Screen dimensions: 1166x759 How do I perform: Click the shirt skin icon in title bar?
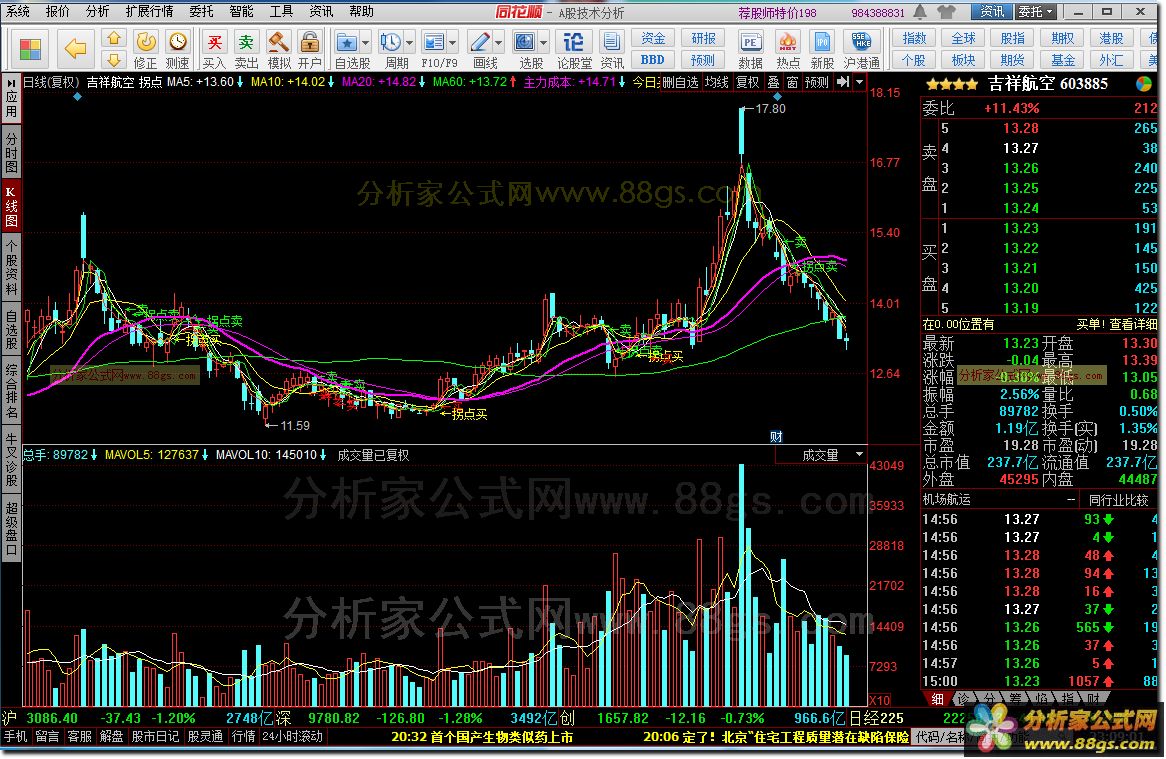tap(946, 12)
